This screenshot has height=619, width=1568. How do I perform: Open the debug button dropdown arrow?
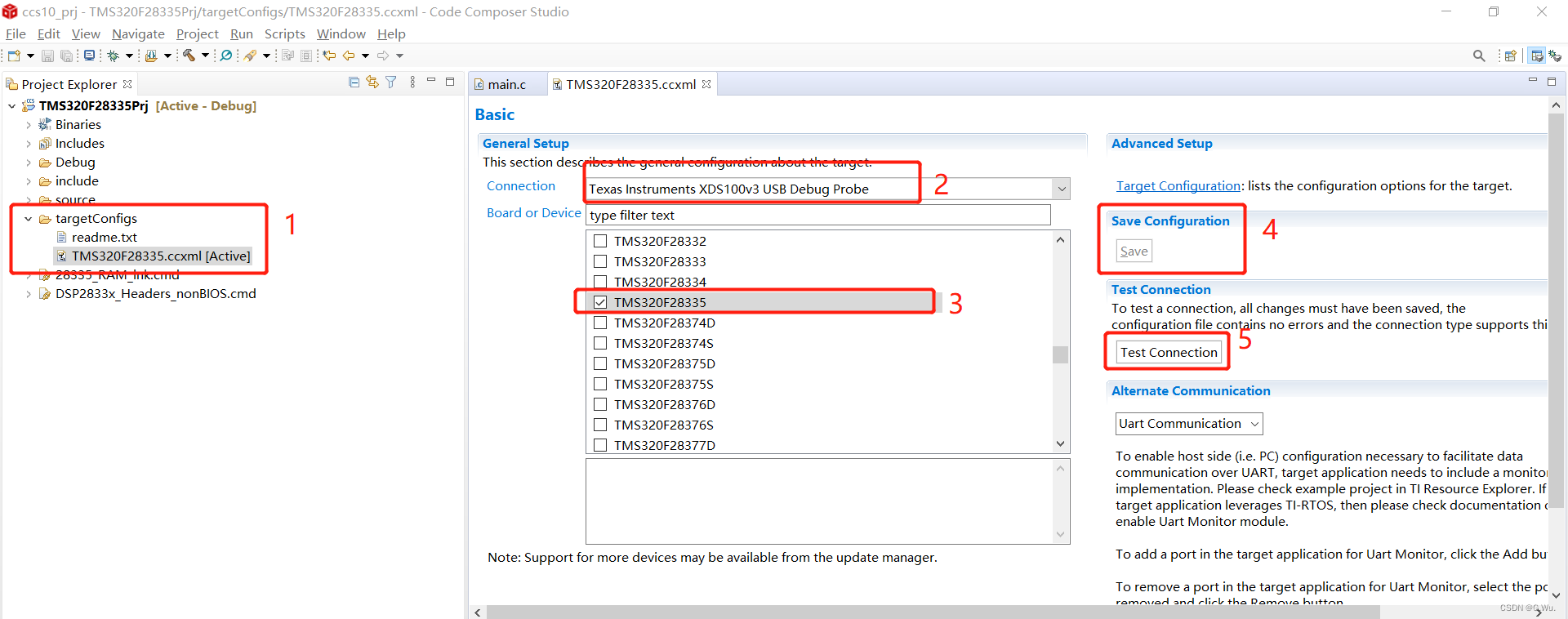click(129, 56)
